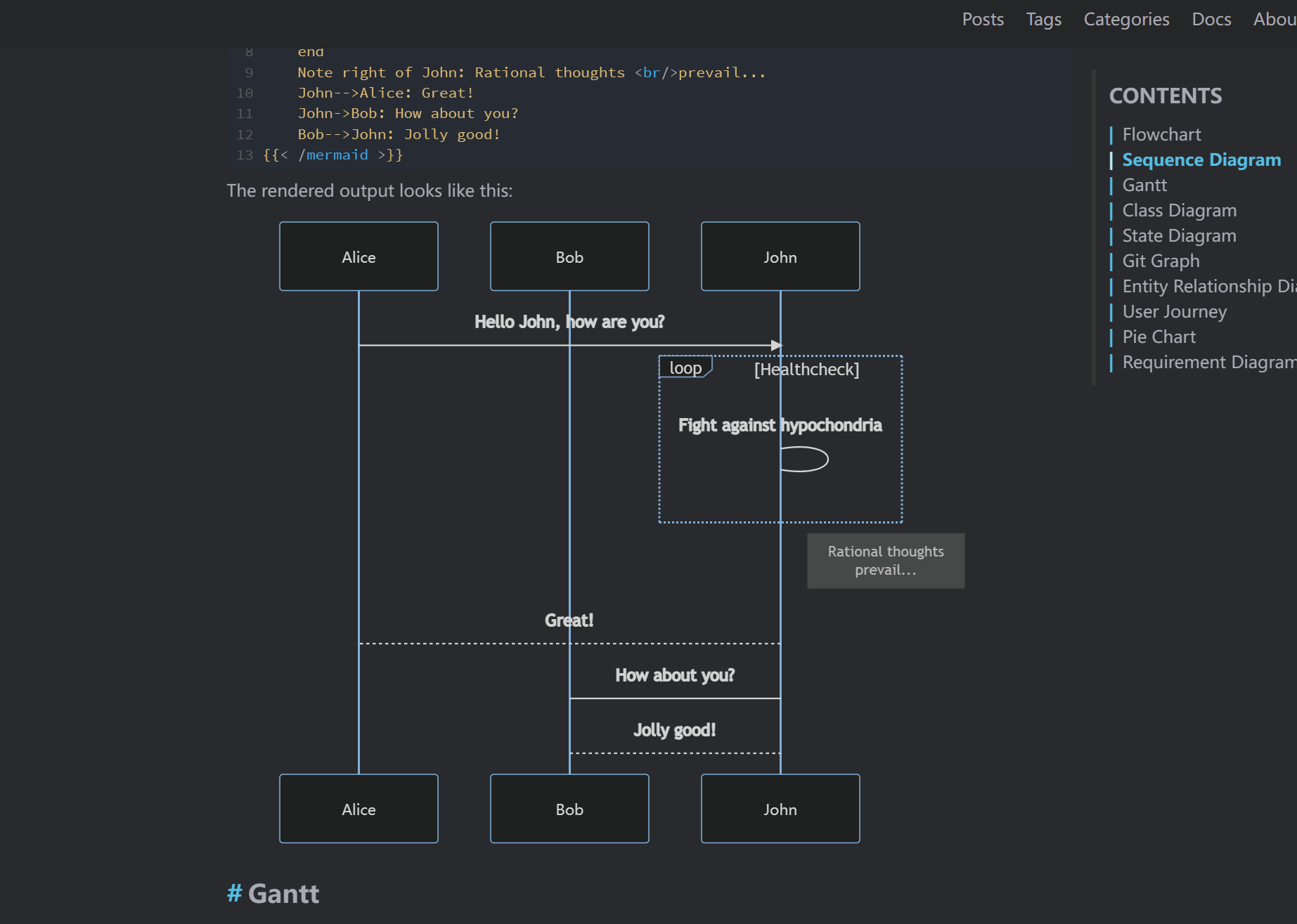Click the top Alice actor box

[x=359, y=256]
